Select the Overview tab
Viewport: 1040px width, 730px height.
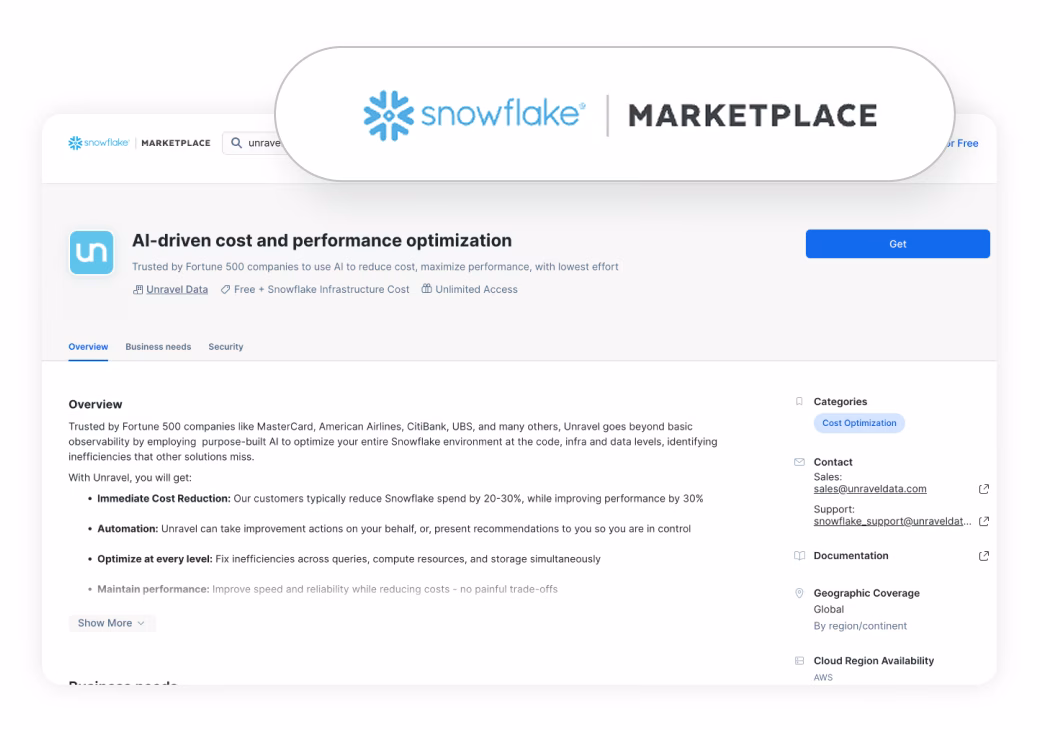pyautogui.click(x=88, y=347)
